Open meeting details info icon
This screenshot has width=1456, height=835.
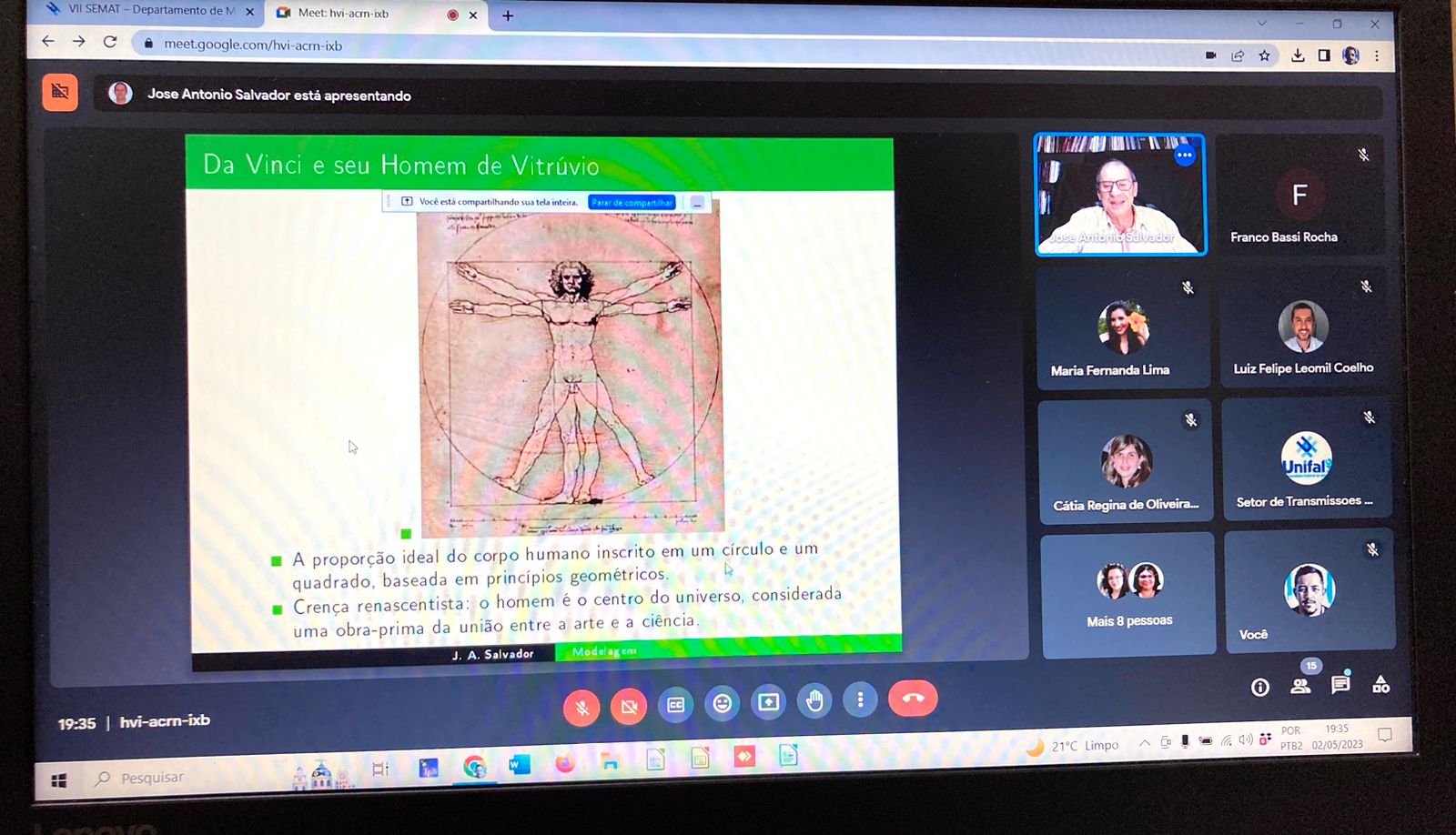click(1260, 688)
